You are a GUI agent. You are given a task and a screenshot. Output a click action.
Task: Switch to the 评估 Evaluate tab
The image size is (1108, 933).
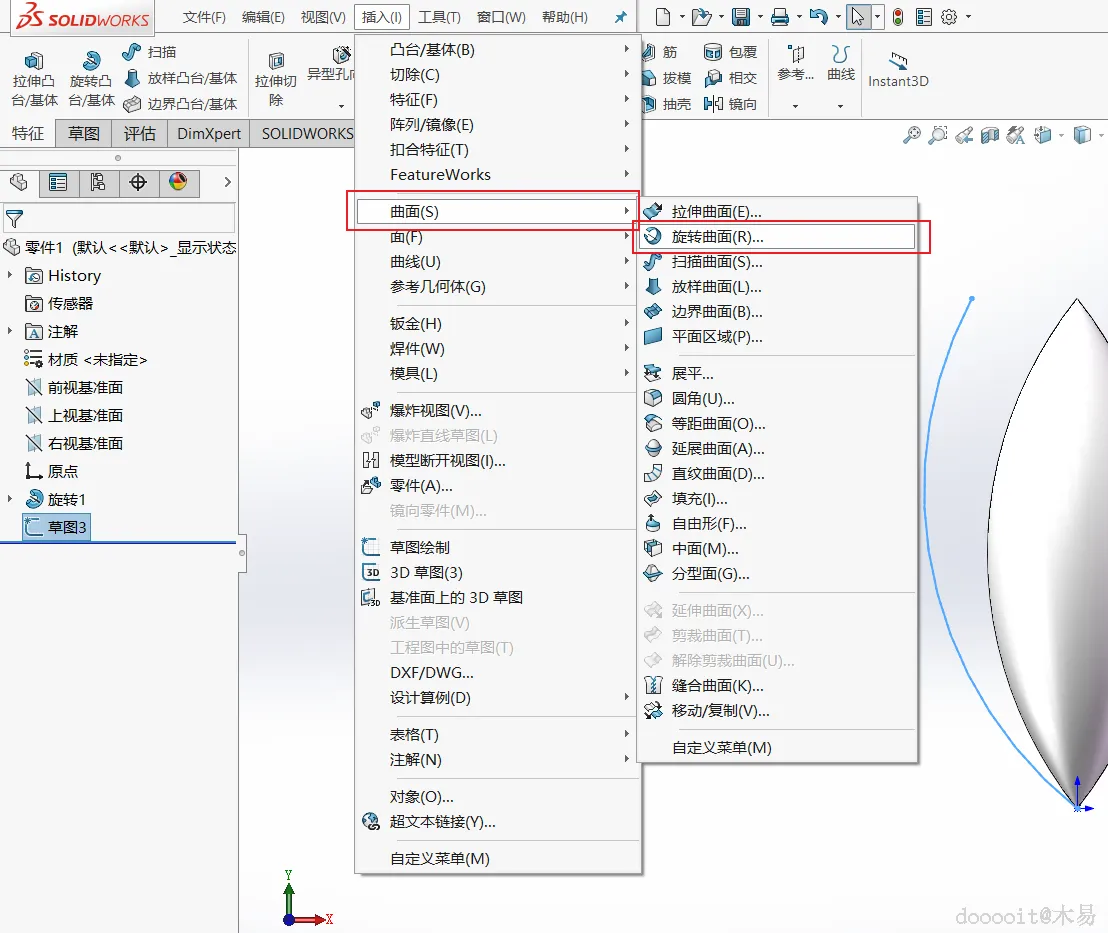(139, 134)
